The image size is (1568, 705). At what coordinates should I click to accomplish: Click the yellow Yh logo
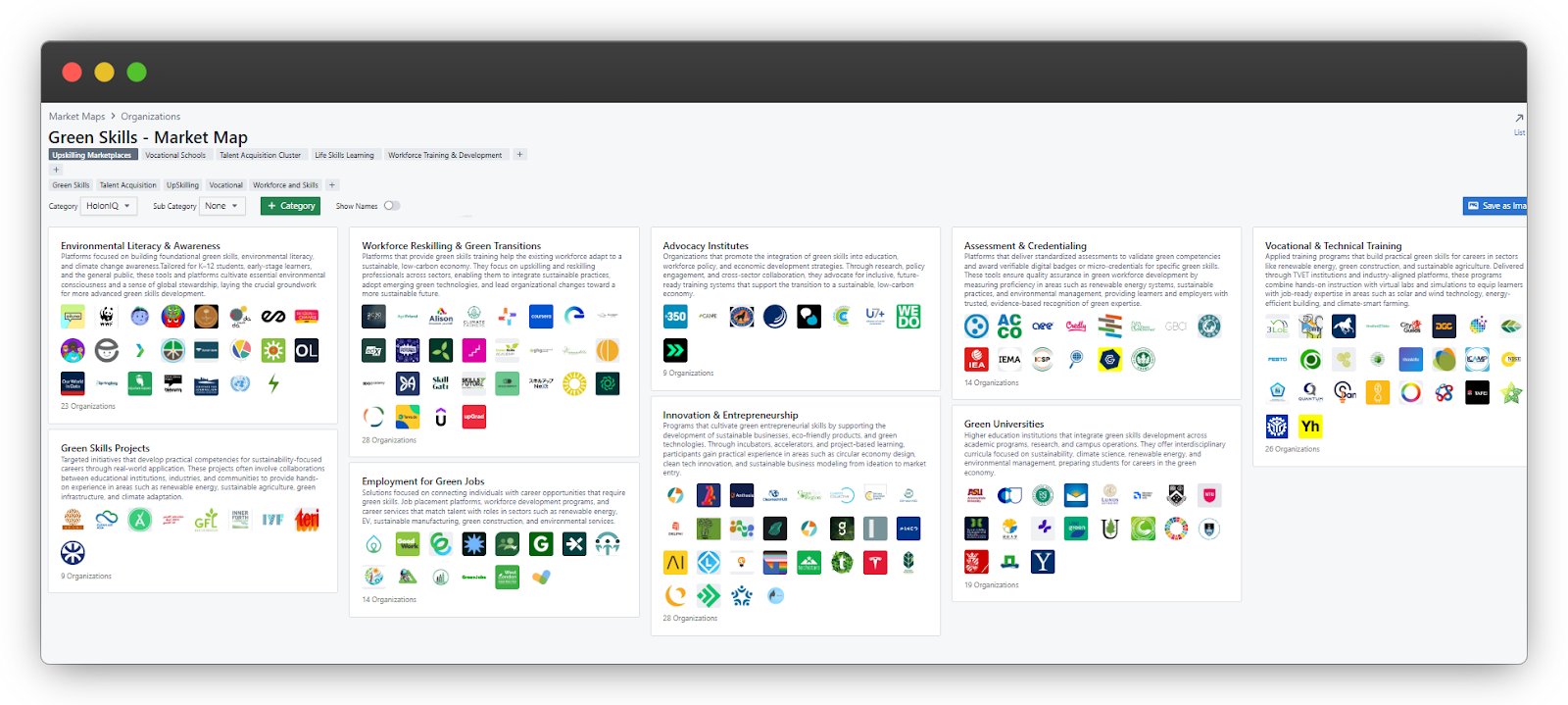tap(1310, 426)
